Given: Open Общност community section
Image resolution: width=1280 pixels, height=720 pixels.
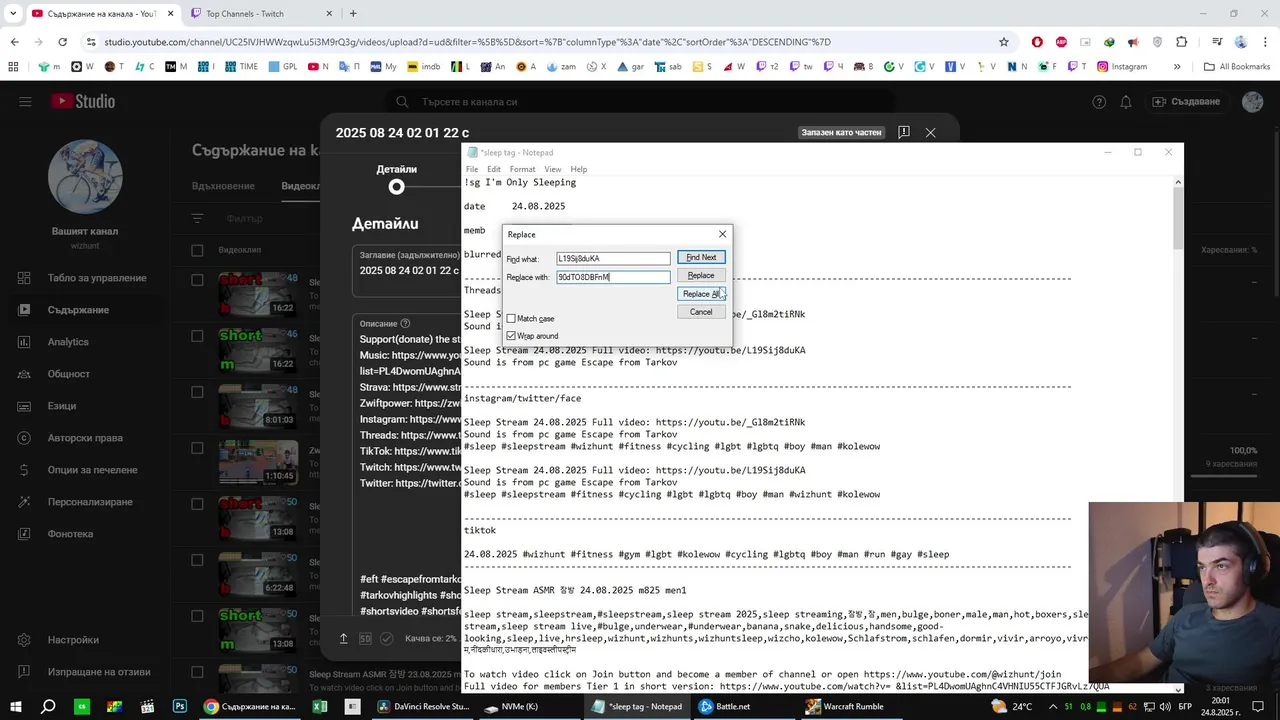Looking at the screenshot, I should click(x=83, y=374).
